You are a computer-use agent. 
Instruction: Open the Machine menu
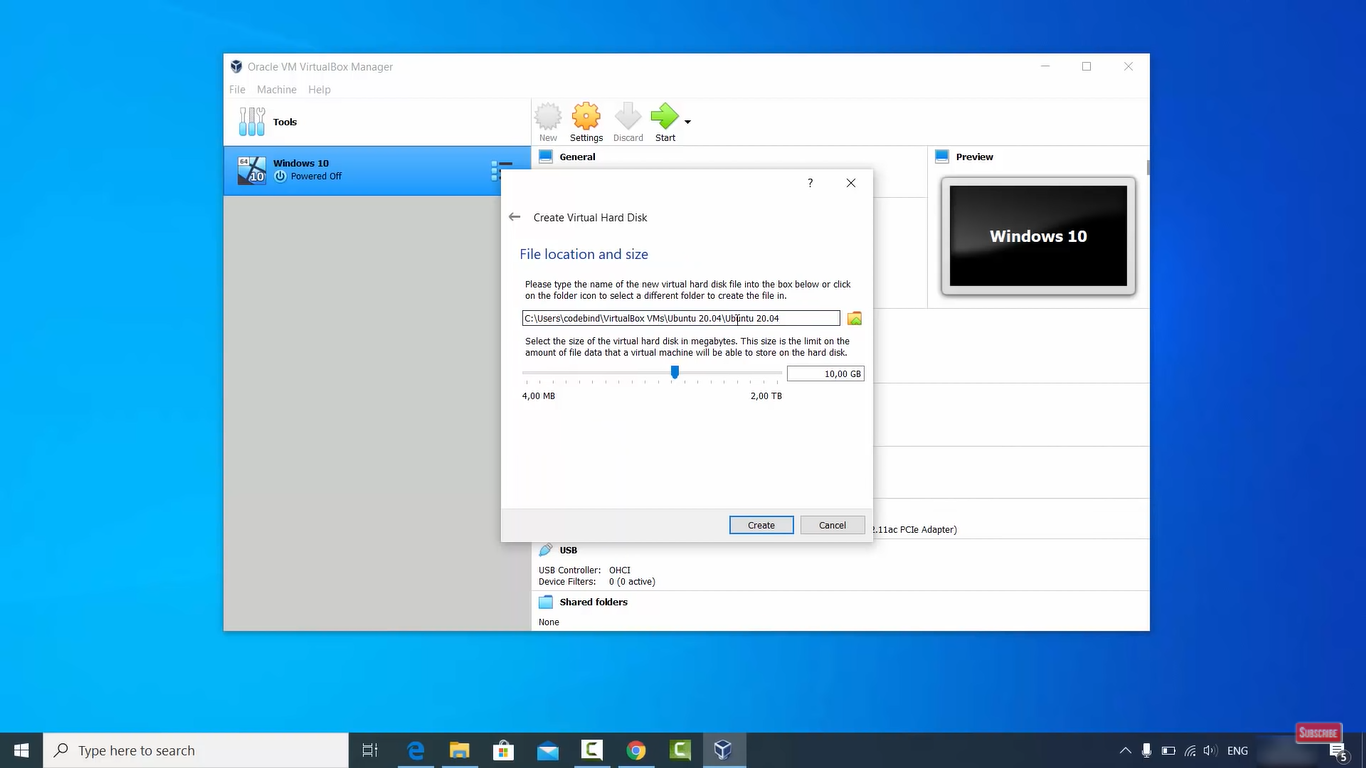coord(277,89)
